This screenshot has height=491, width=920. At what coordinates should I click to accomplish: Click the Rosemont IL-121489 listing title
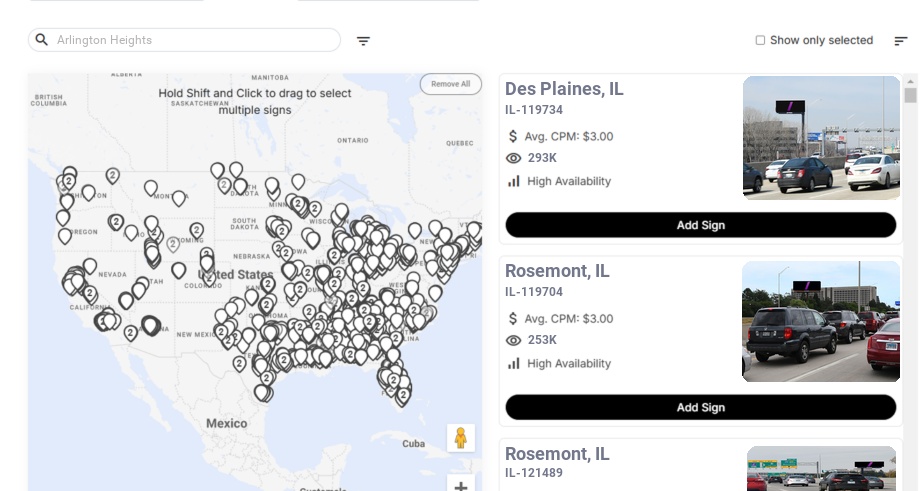557,454
